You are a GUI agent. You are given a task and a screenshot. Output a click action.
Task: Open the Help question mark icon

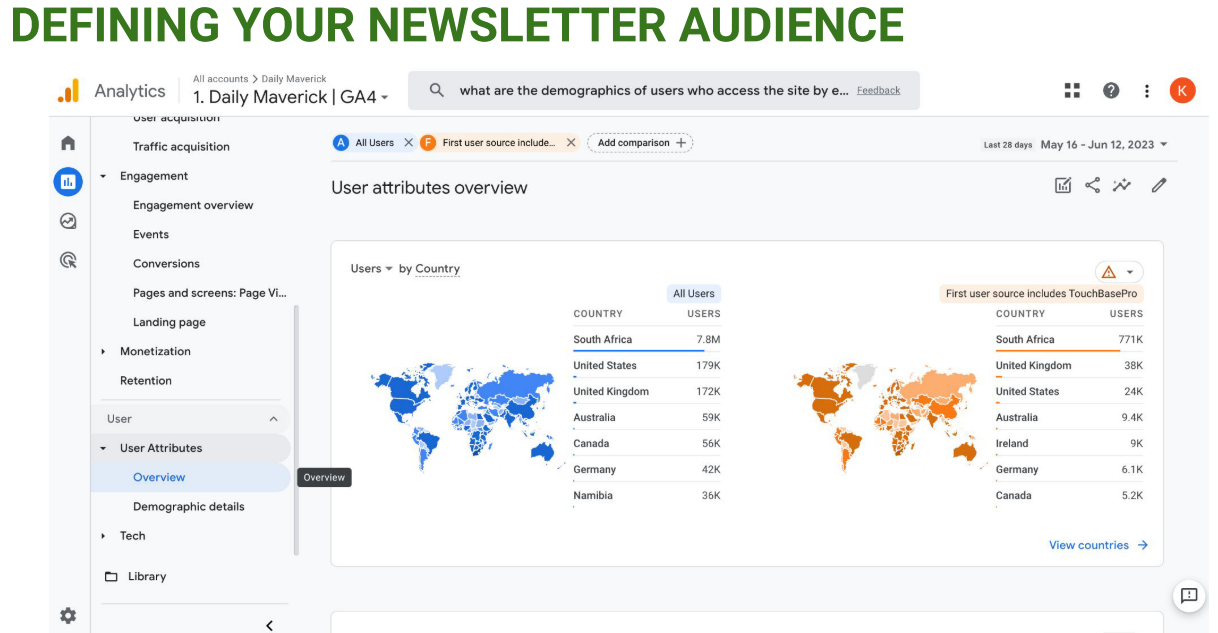[1111, 91]
